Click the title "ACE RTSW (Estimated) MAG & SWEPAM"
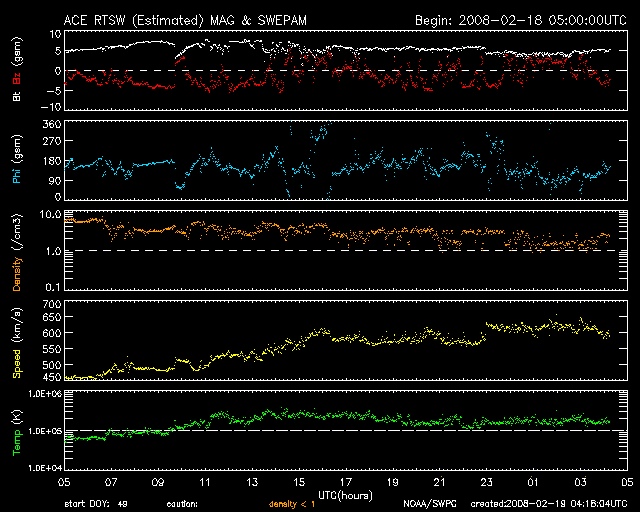 [x=185, y=20]
